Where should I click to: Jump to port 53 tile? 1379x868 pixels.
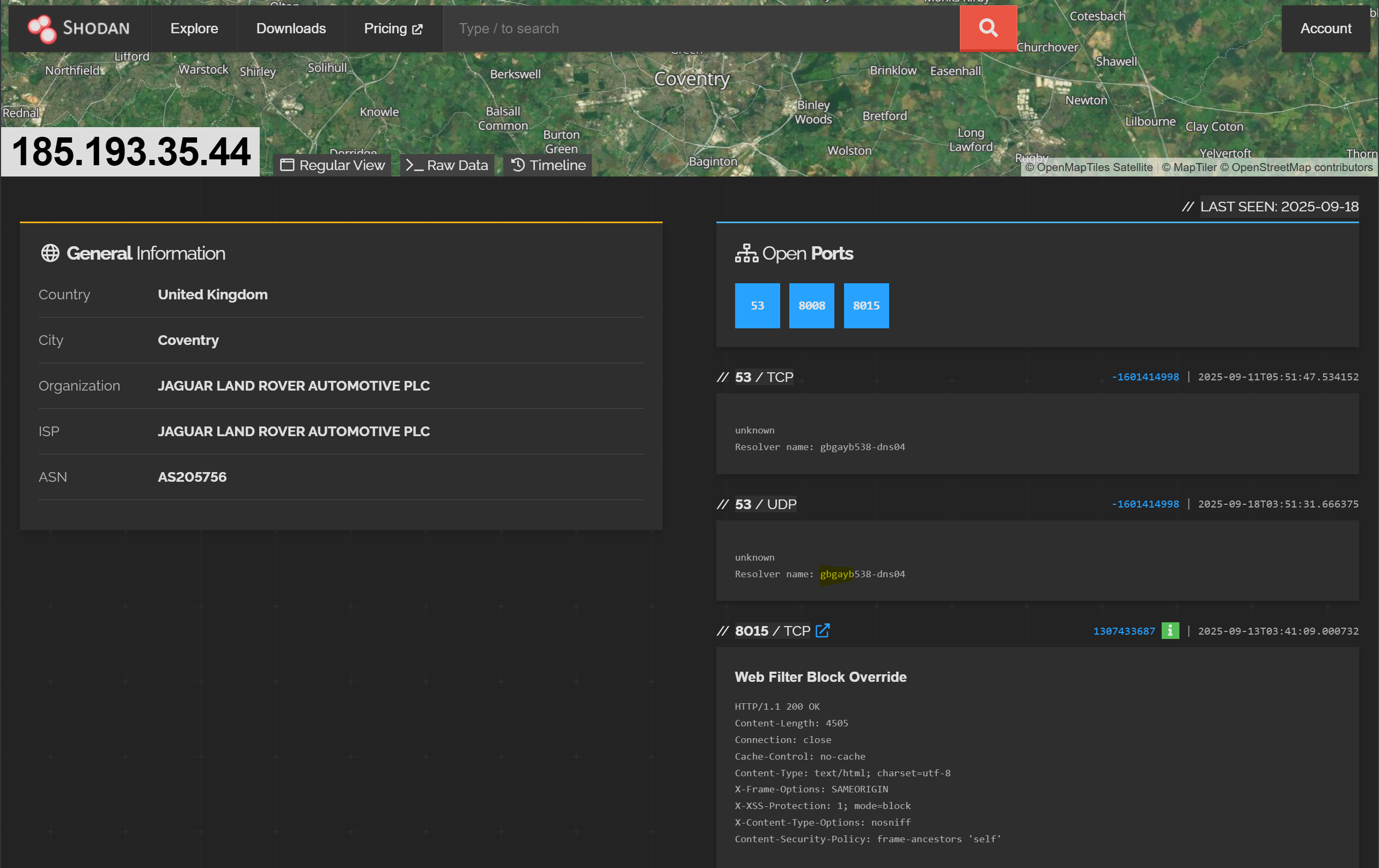coord(757,305)
